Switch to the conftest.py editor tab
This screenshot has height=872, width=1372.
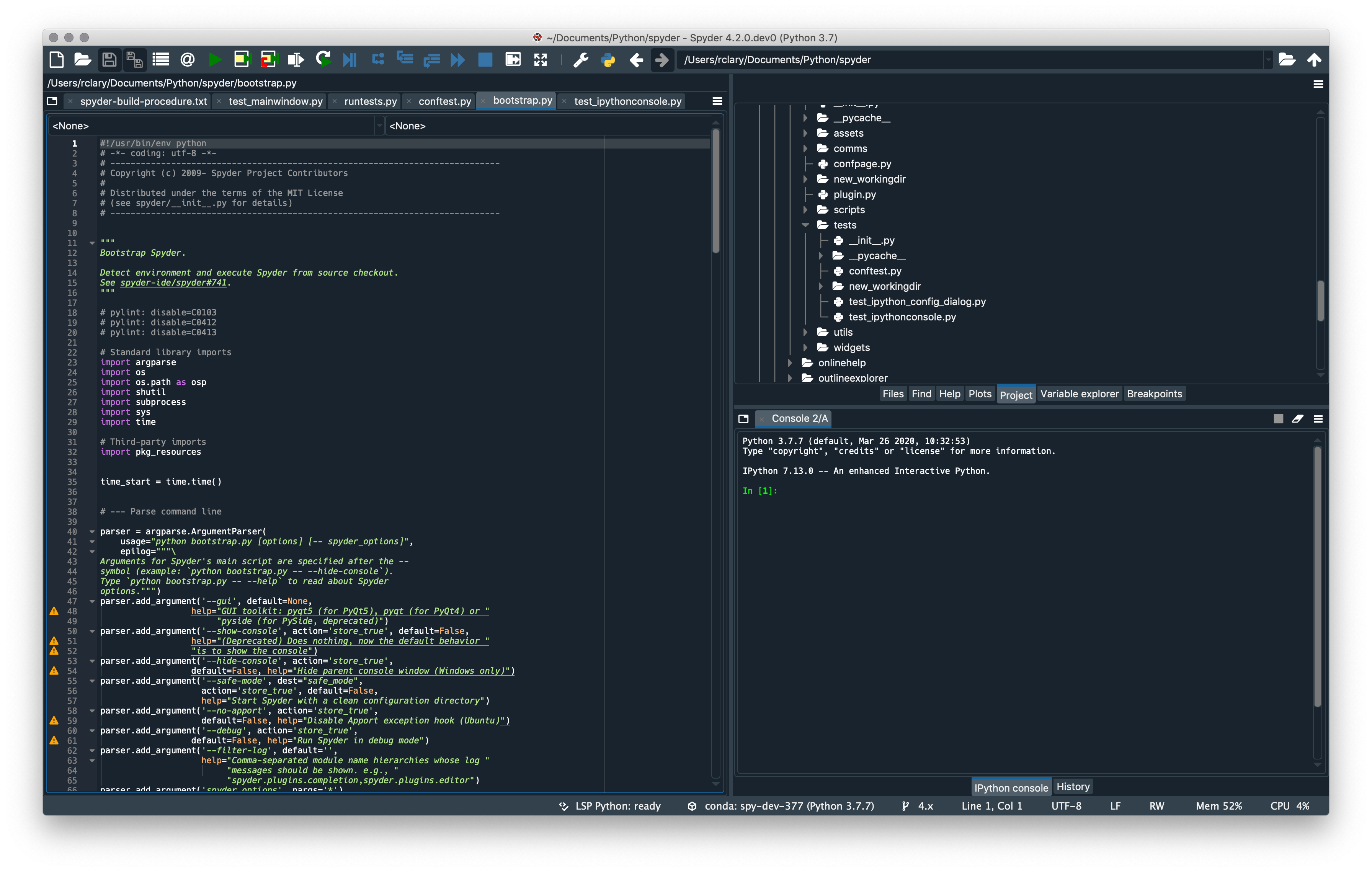point(445,101)
